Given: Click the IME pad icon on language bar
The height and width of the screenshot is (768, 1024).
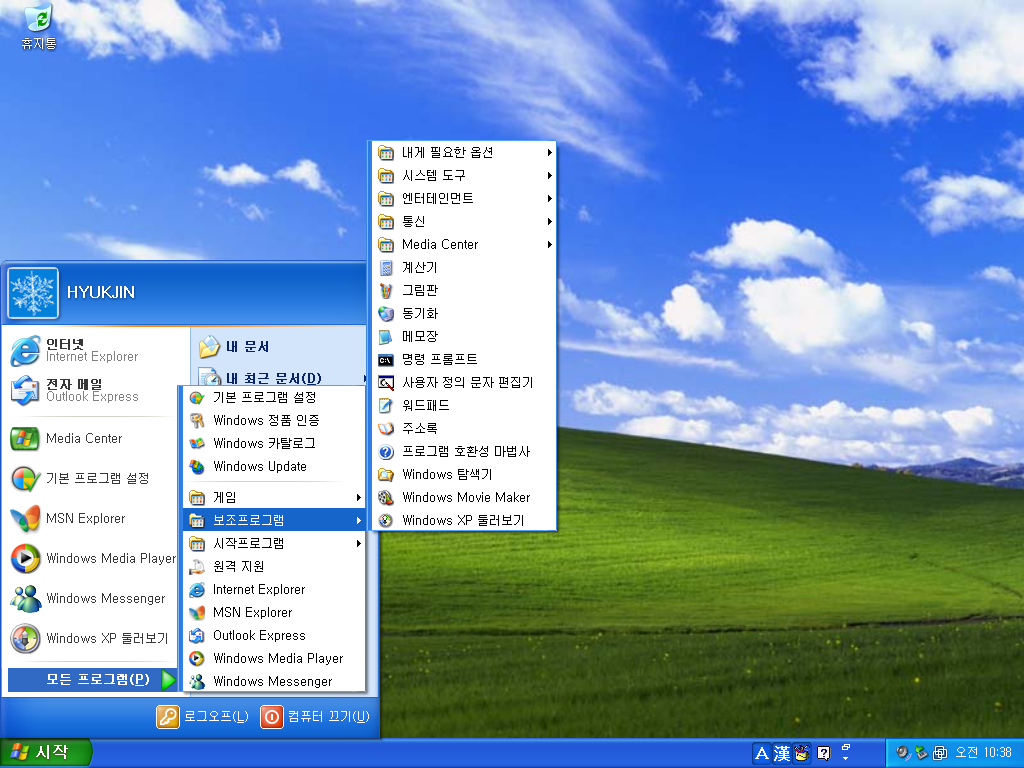Looking at the screenshot, I should [802, 754].
